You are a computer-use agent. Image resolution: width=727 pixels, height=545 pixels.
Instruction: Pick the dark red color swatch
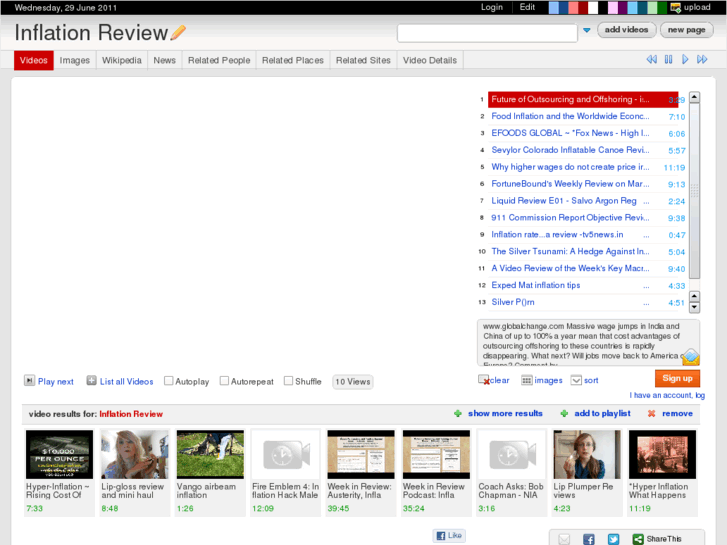click(x=583, y=7)
